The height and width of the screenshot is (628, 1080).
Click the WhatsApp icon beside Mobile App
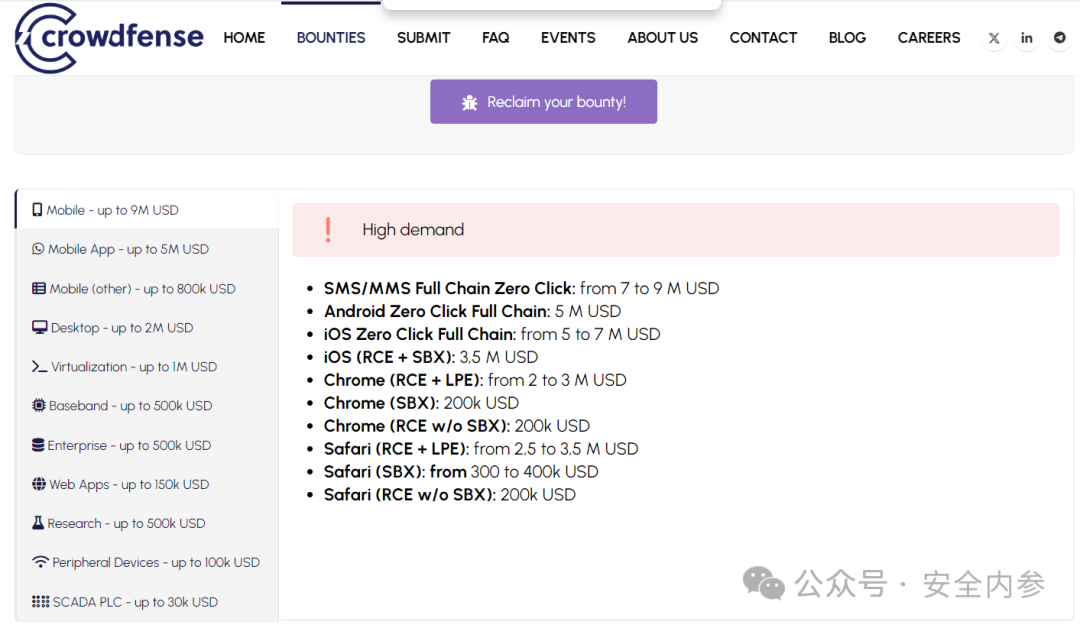(x=38, y=249)
